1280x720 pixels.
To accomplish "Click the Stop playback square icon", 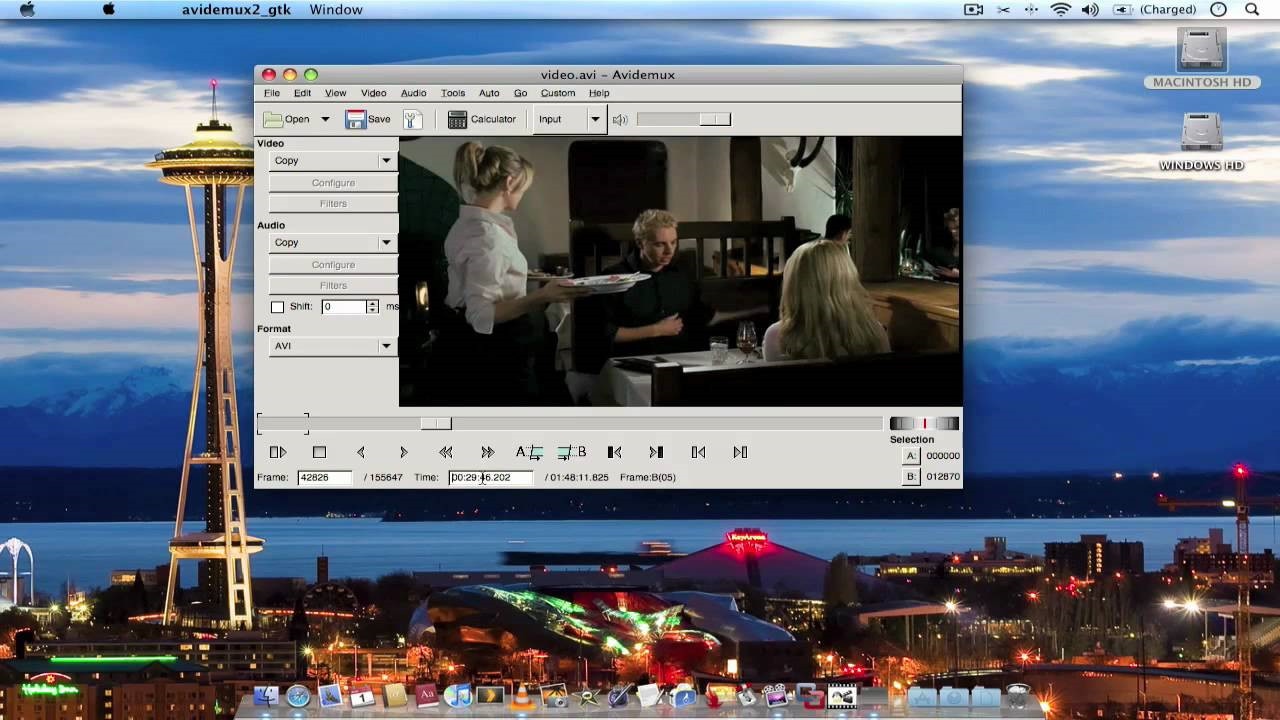I will (x=319, y=453).
